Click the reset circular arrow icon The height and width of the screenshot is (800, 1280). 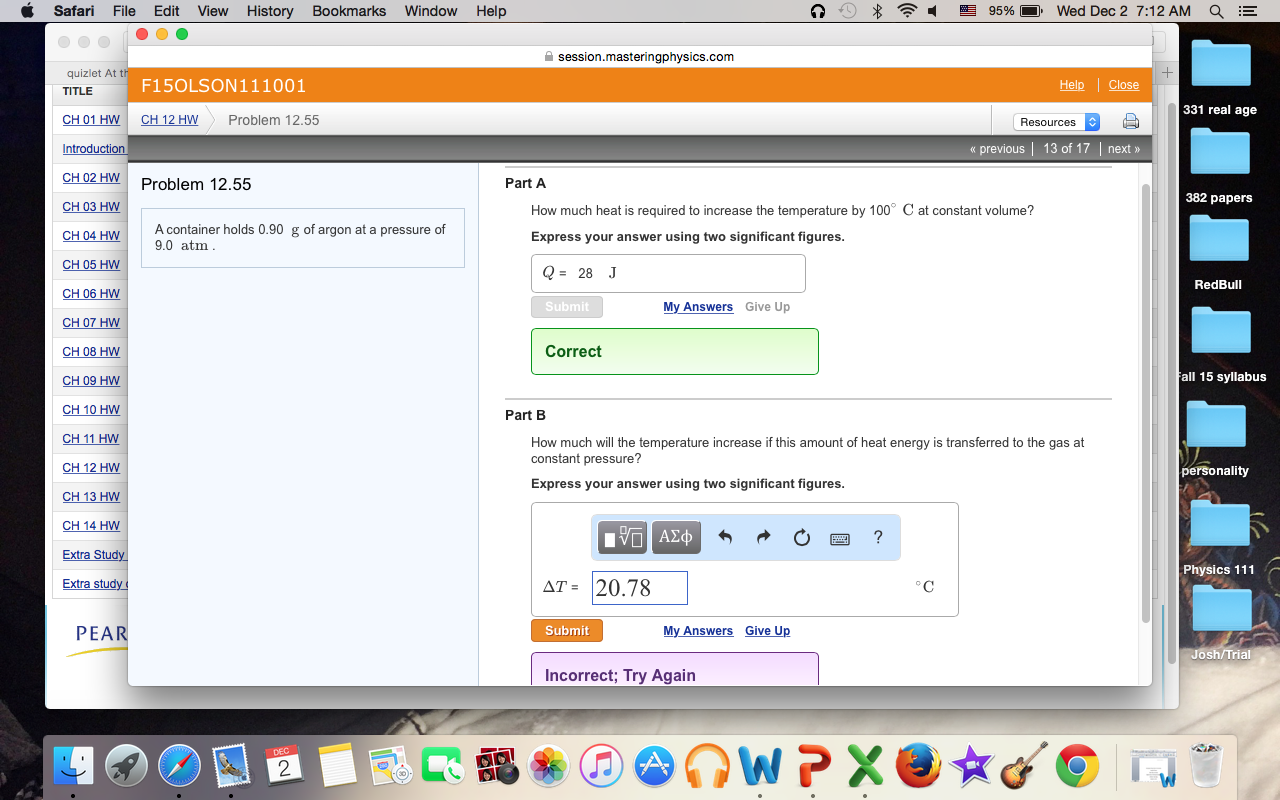801,538
